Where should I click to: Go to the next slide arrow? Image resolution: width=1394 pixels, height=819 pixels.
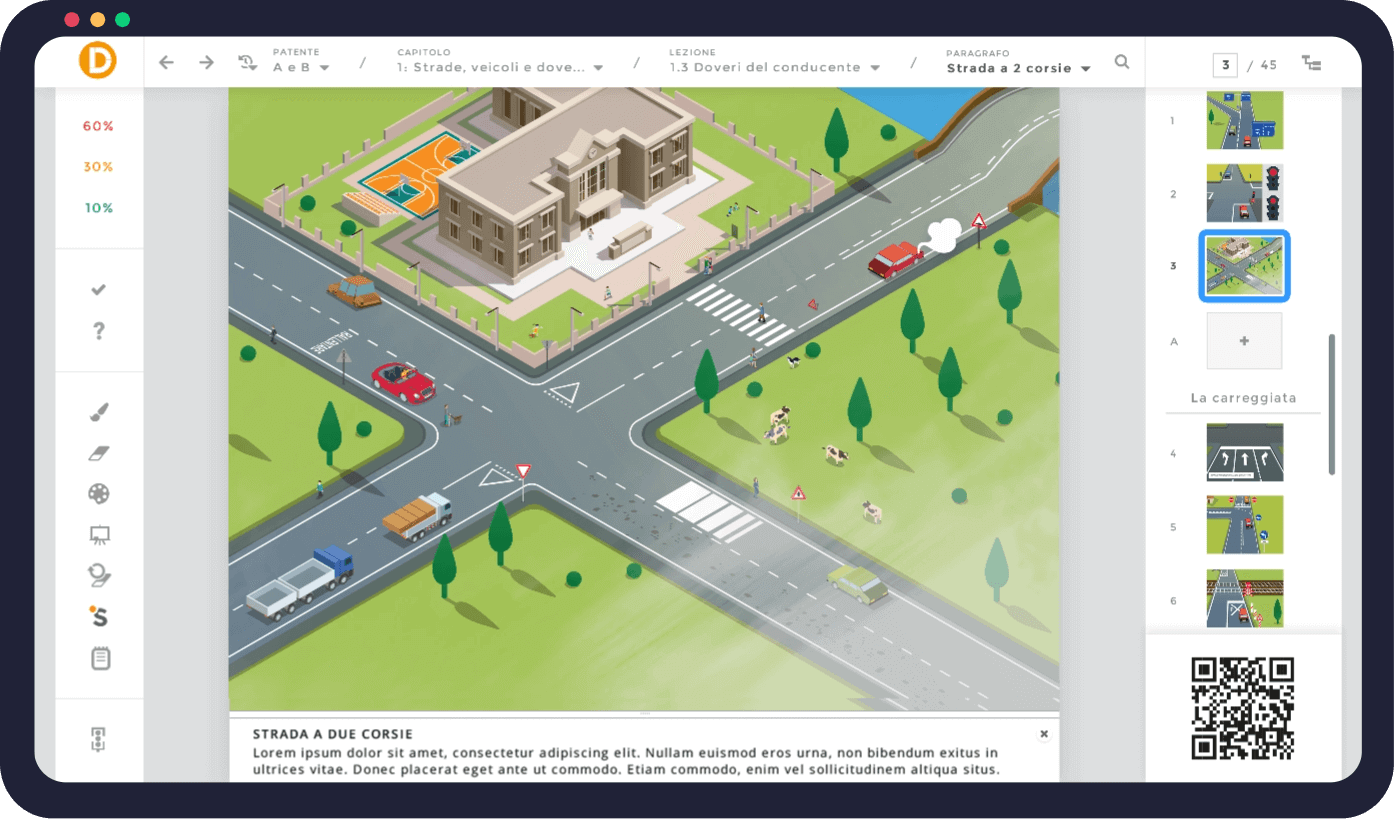206,63
